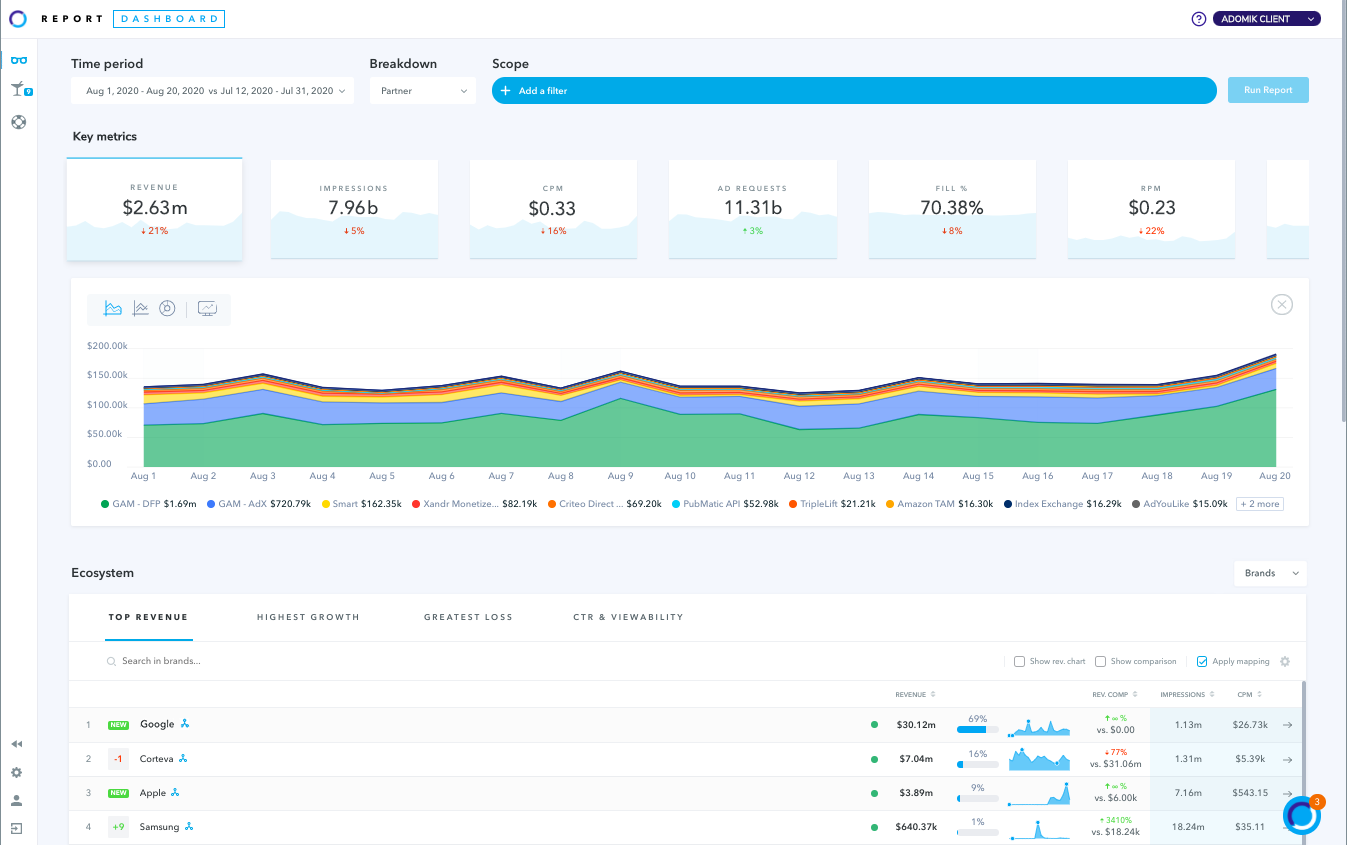Click Run Report button
The width and height of the screenshot is (1347, 845).
[x=1268, y=90]
